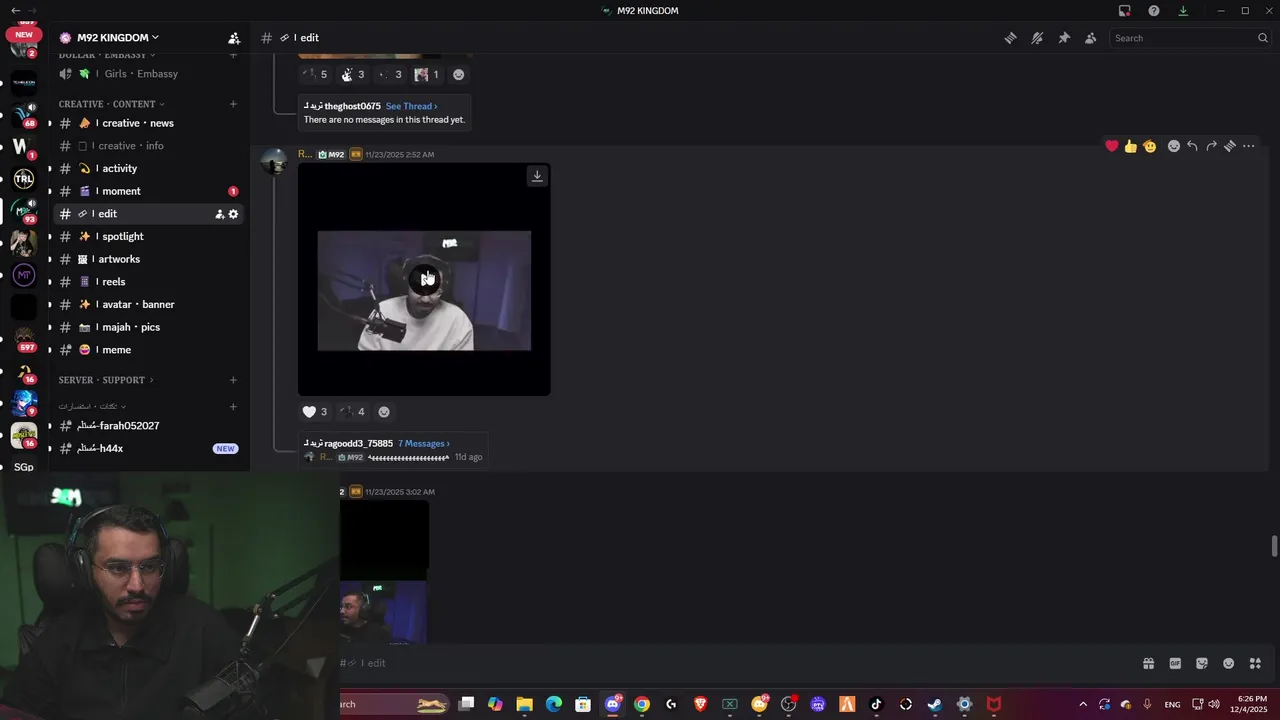
Task: React with saluting face quick reaction
Action: 1150,146
